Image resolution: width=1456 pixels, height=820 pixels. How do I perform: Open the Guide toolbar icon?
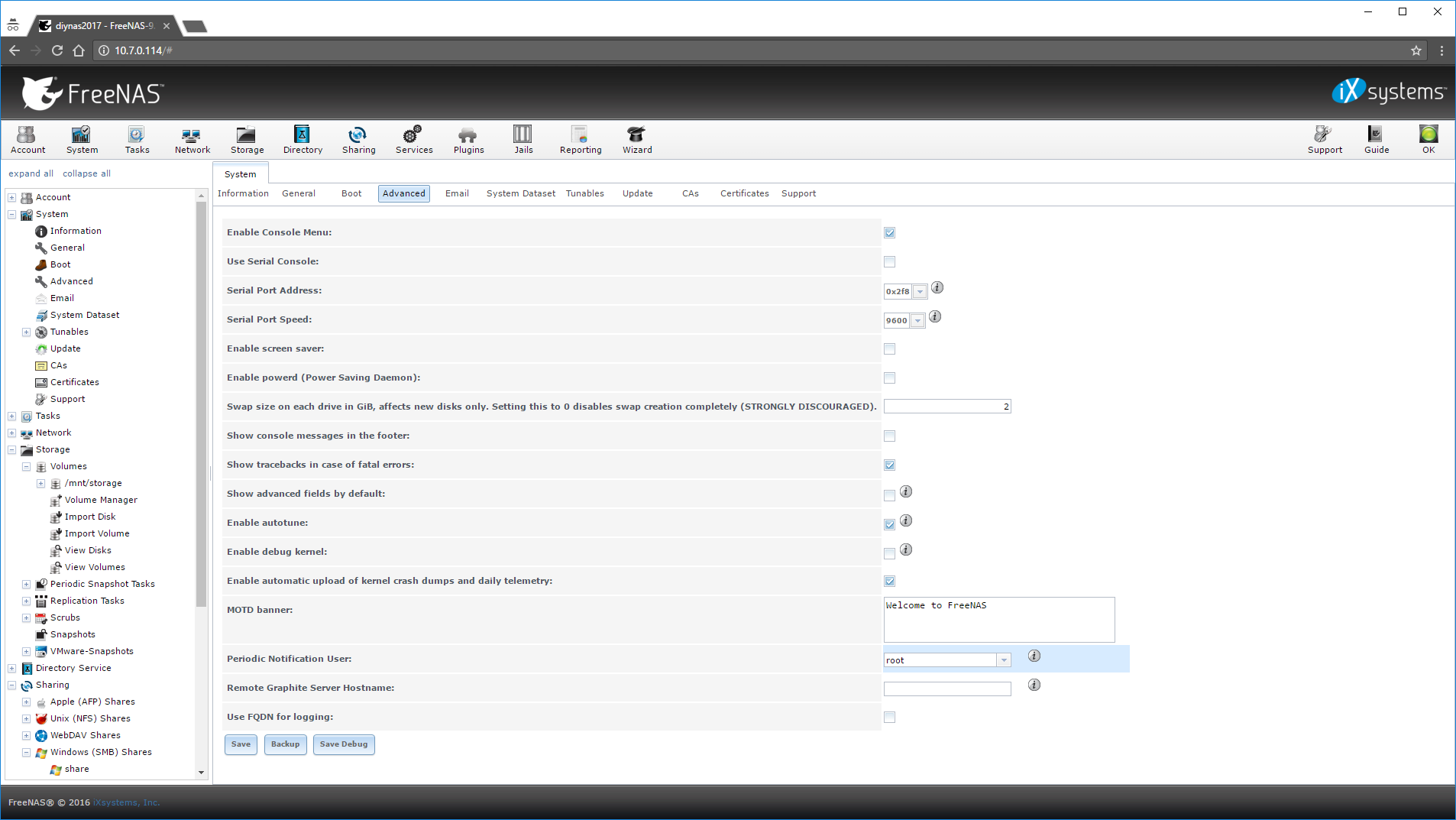tap(1377, 140)
